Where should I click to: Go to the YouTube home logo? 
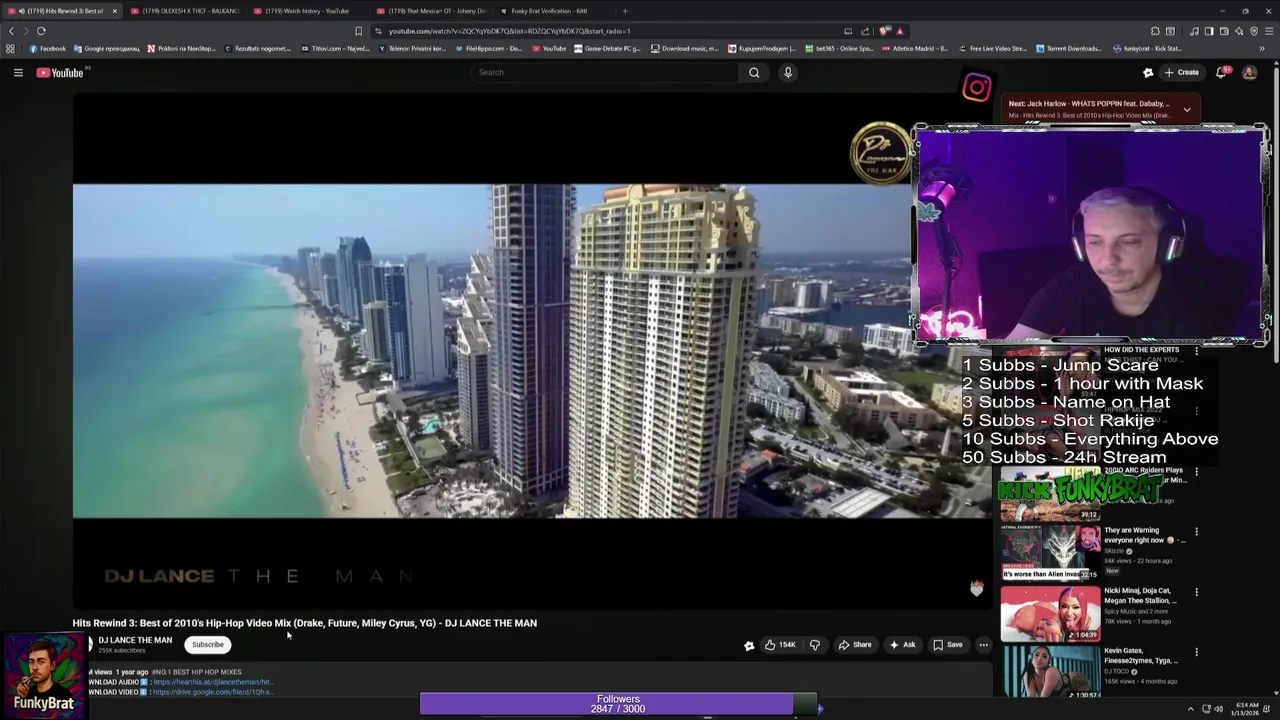pyautogui.click(x=60, y=72)
